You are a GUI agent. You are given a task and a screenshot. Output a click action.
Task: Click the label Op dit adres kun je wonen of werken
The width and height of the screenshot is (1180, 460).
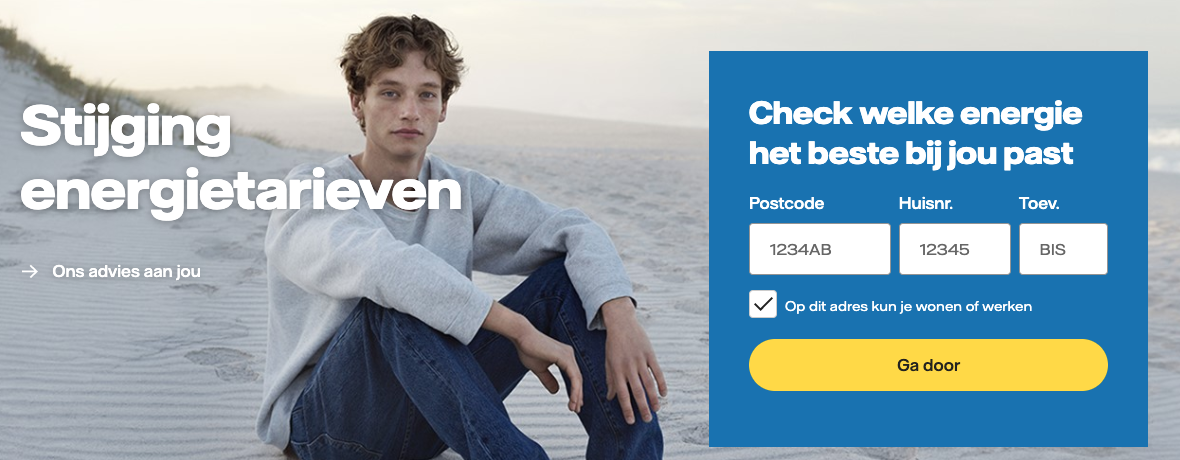908,306
